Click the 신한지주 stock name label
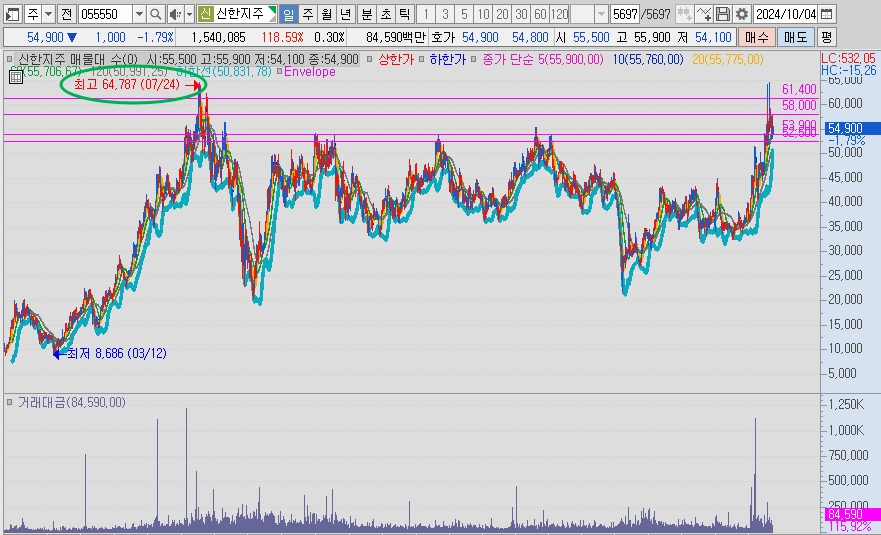 (x=240, y=14)
